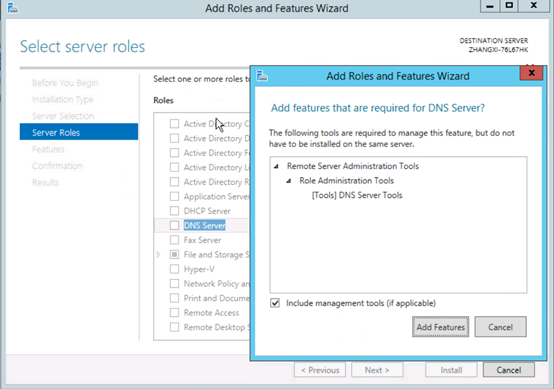
Task: Check the DHCP Server role checkbox
Action: click(x=175, y=211)
